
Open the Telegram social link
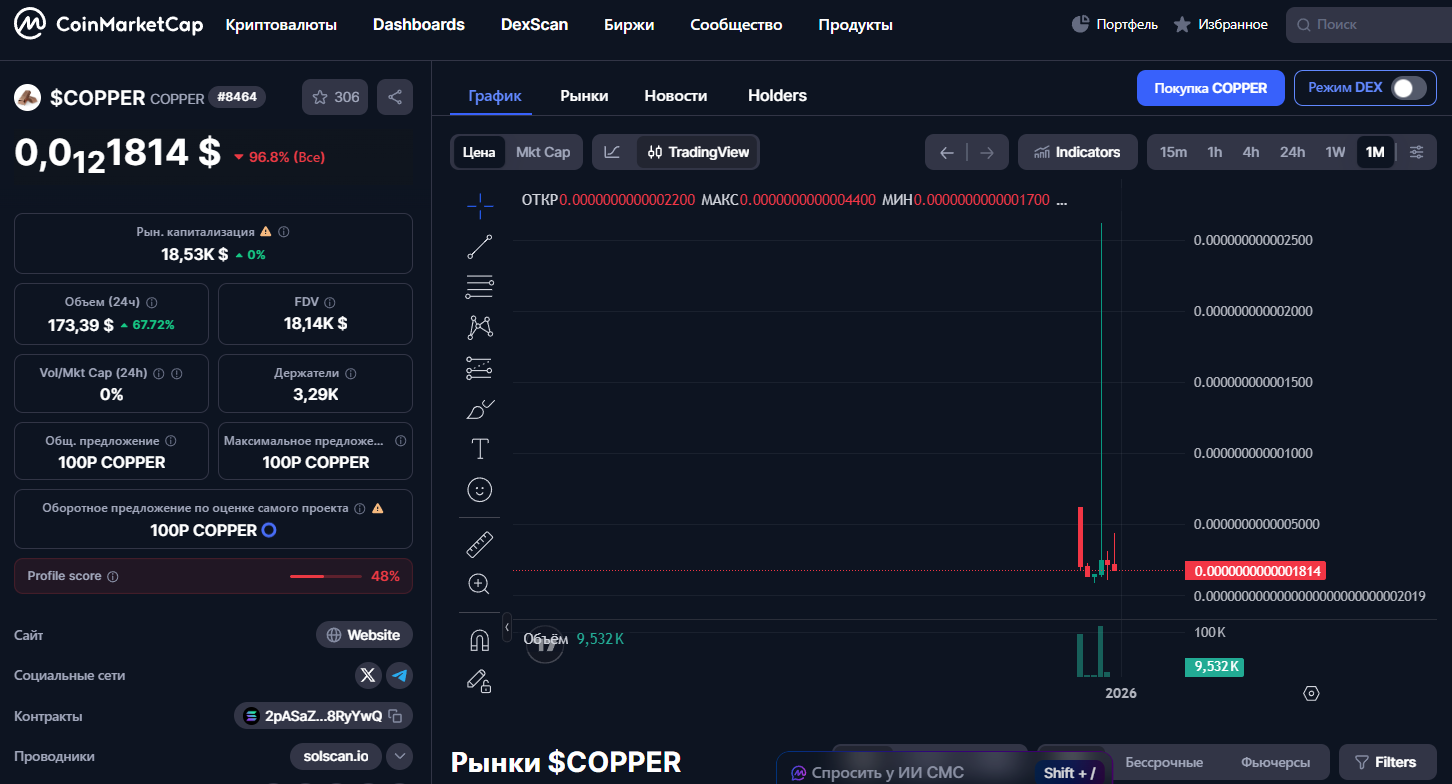[400, 675]
